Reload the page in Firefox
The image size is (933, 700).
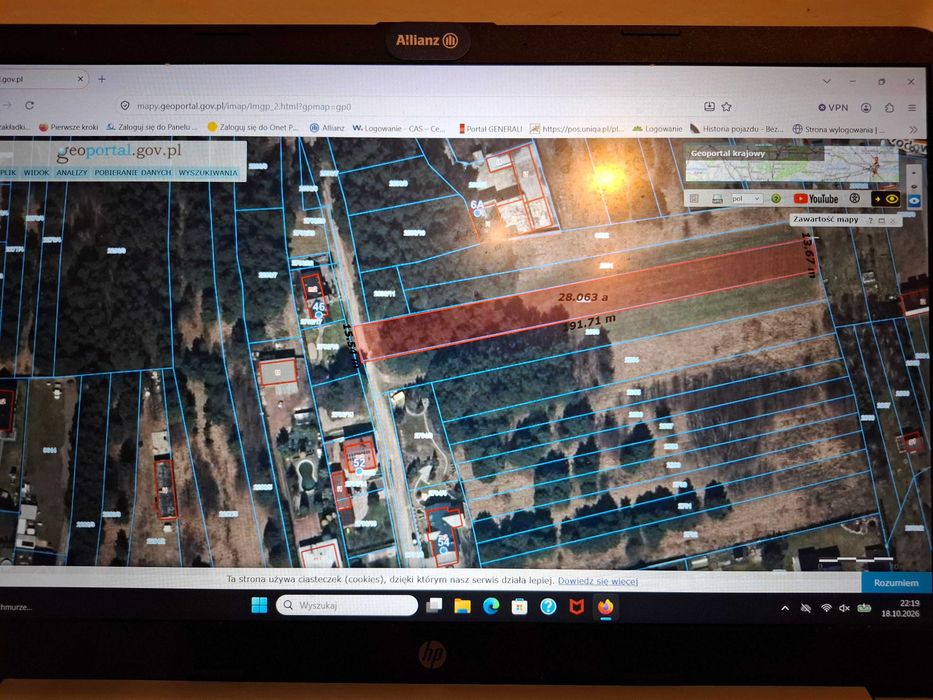click(29, 105)
